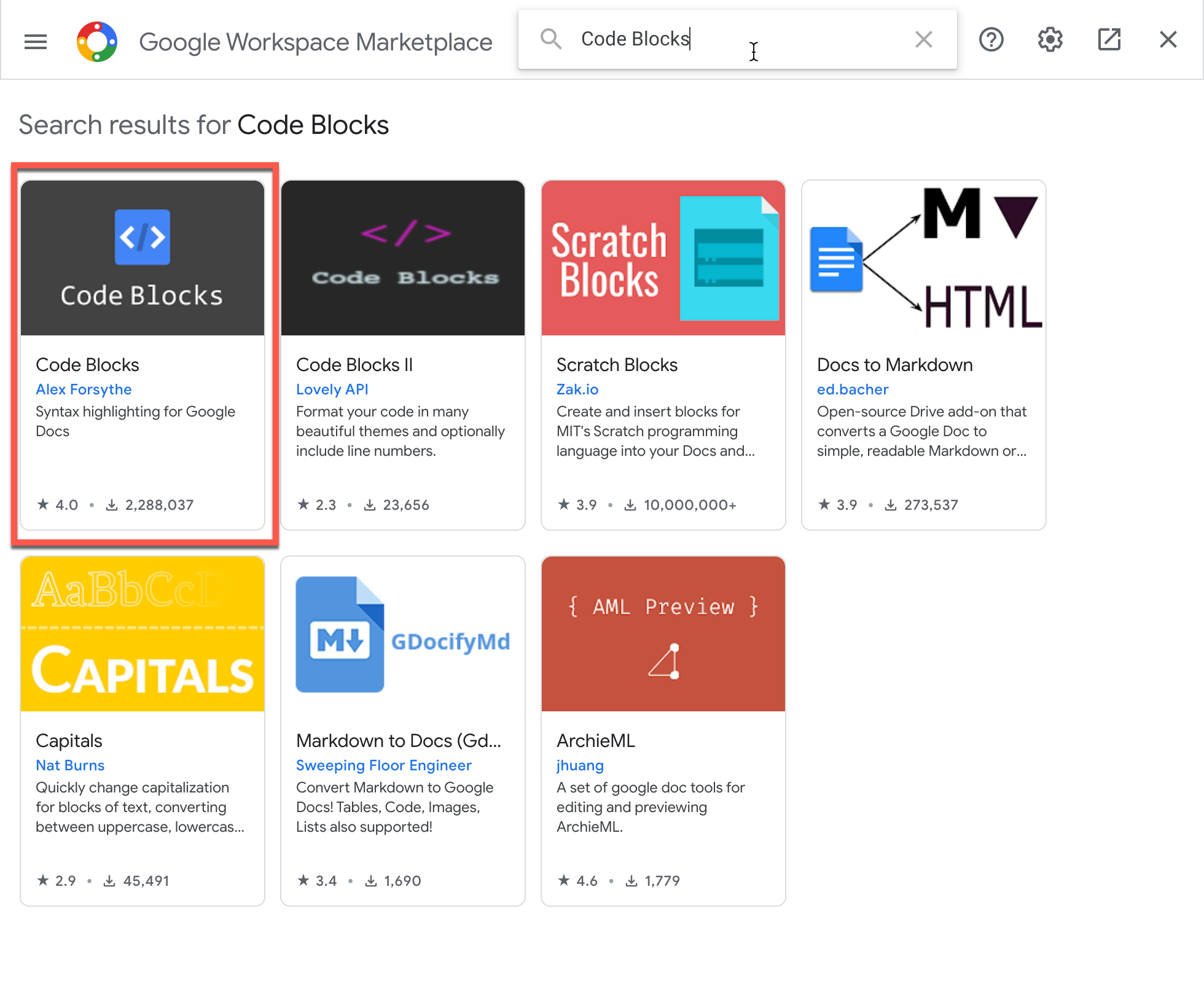Open developer Alex Forsythe link

84,389
